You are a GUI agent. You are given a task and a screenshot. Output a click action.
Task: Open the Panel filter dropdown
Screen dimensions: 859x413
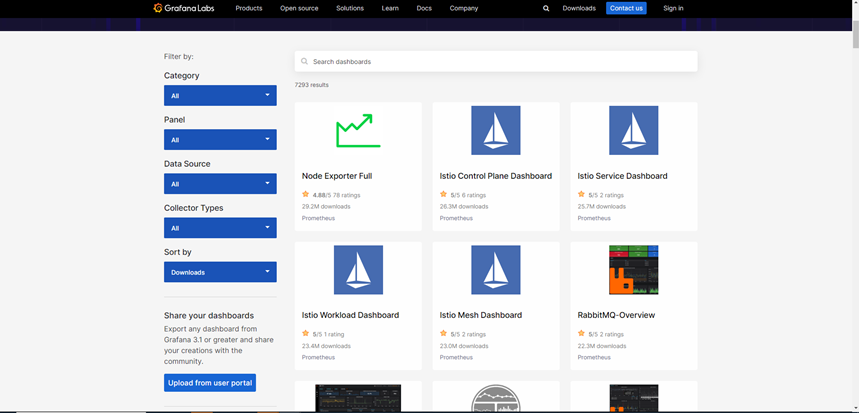pyautogui.click(x=220, y=140)
